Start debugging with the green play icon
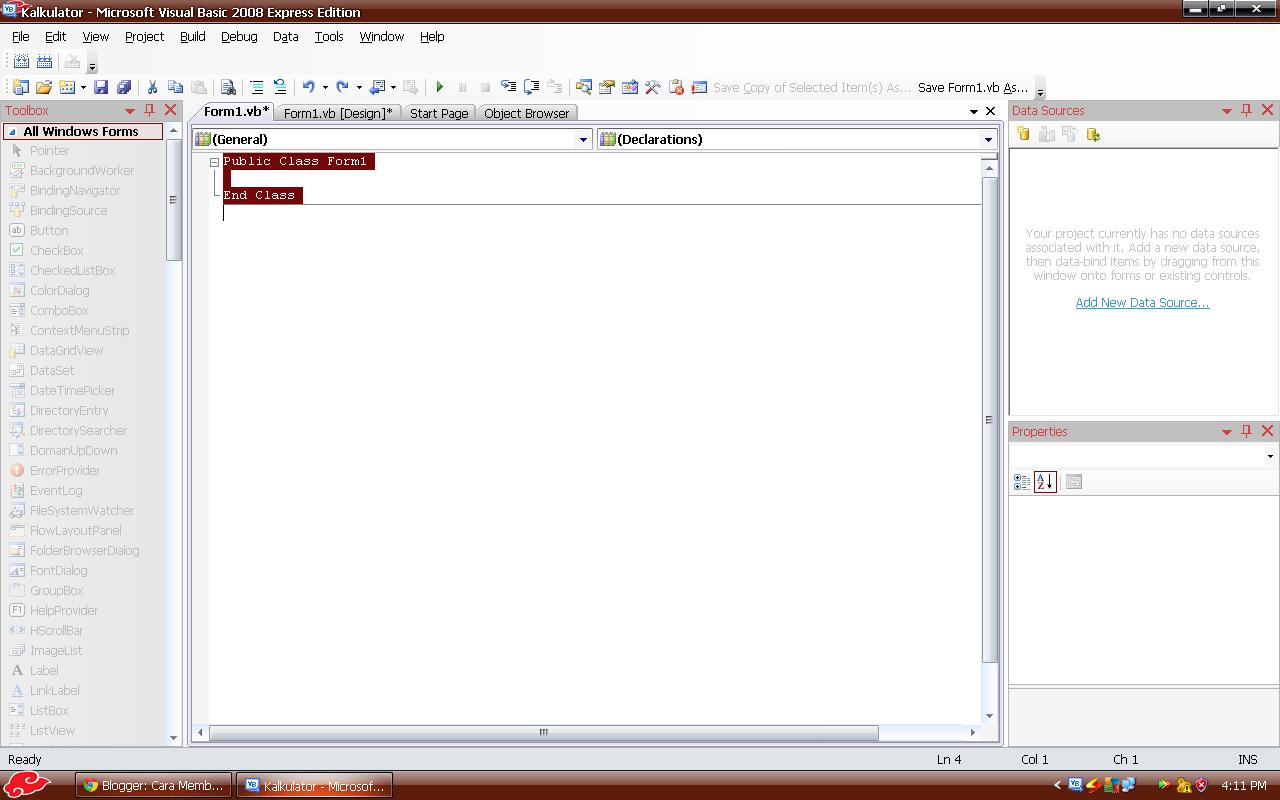This screenshot has height=800, width=1280. click(439, 87)
